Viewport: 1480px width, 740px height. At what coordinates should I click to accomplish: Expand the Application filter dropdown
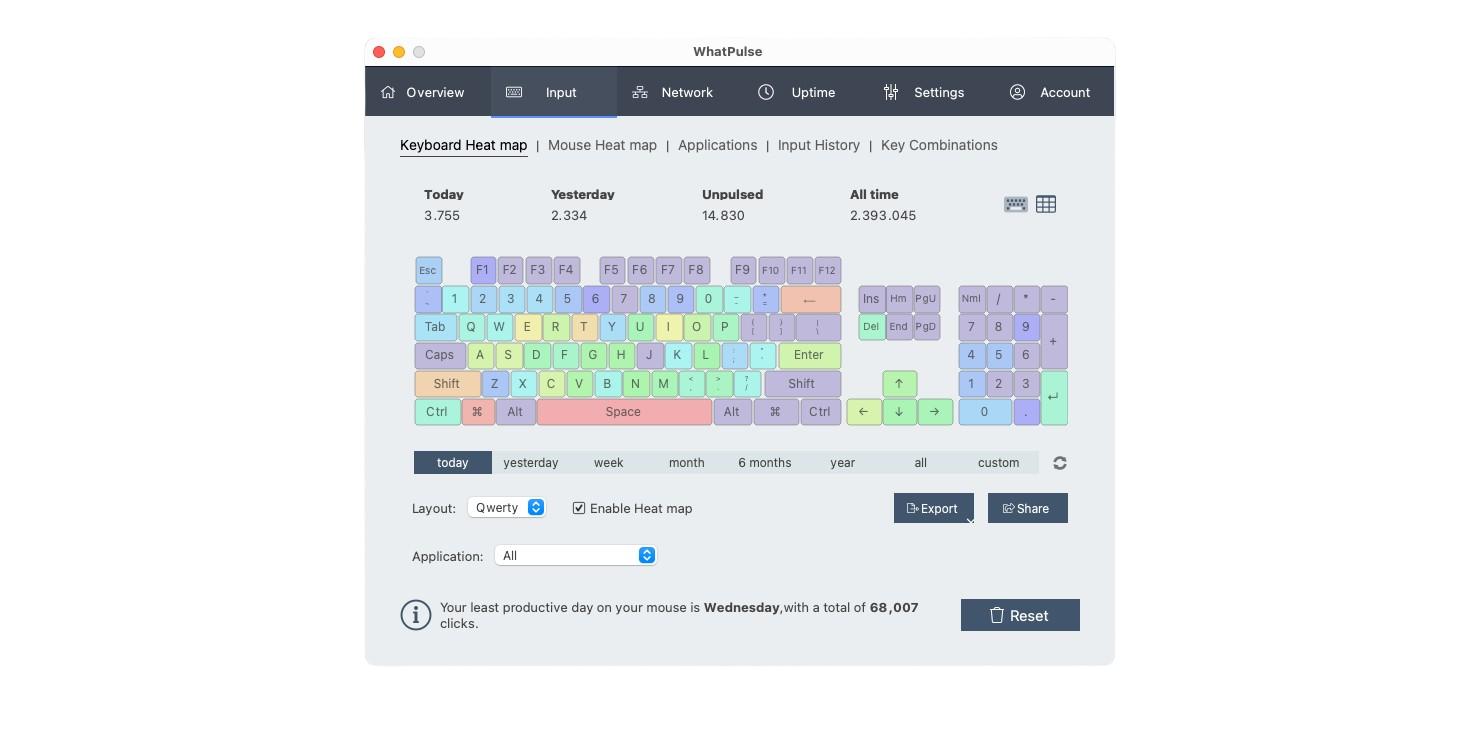(647, 555)
